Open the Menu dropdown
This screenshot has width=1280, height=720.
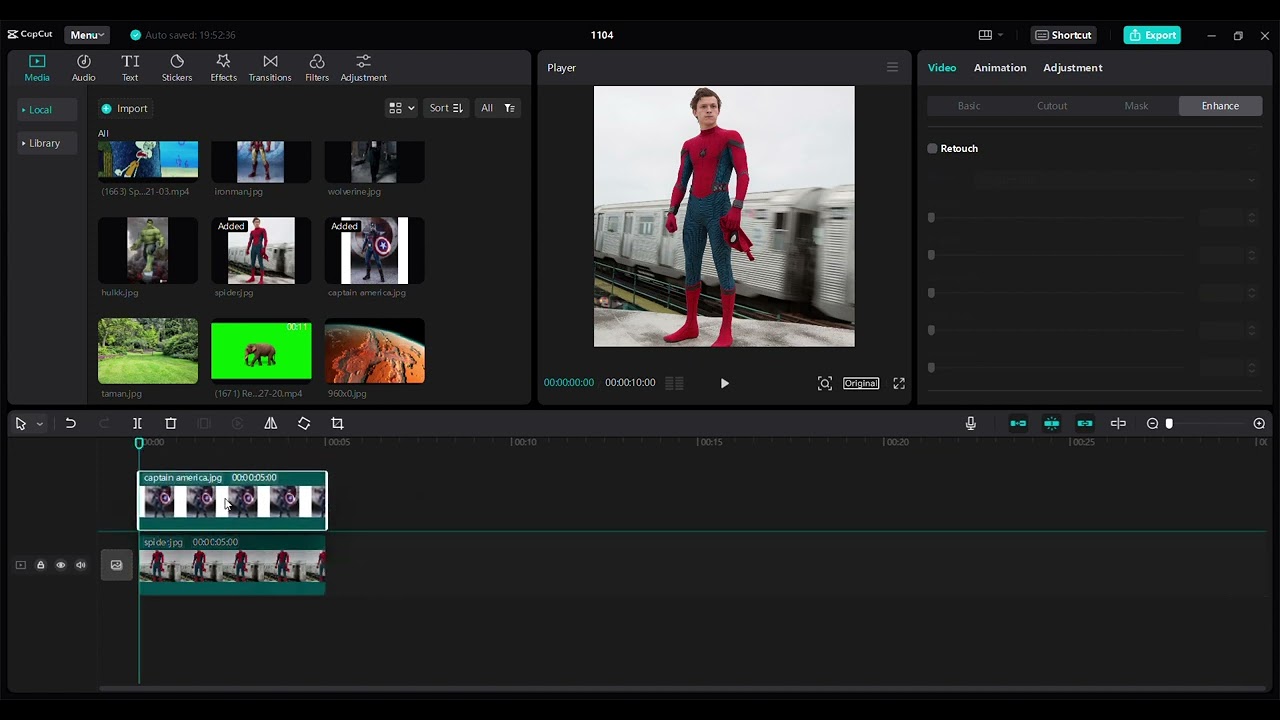pyautogui.click(x=87, y=35)
